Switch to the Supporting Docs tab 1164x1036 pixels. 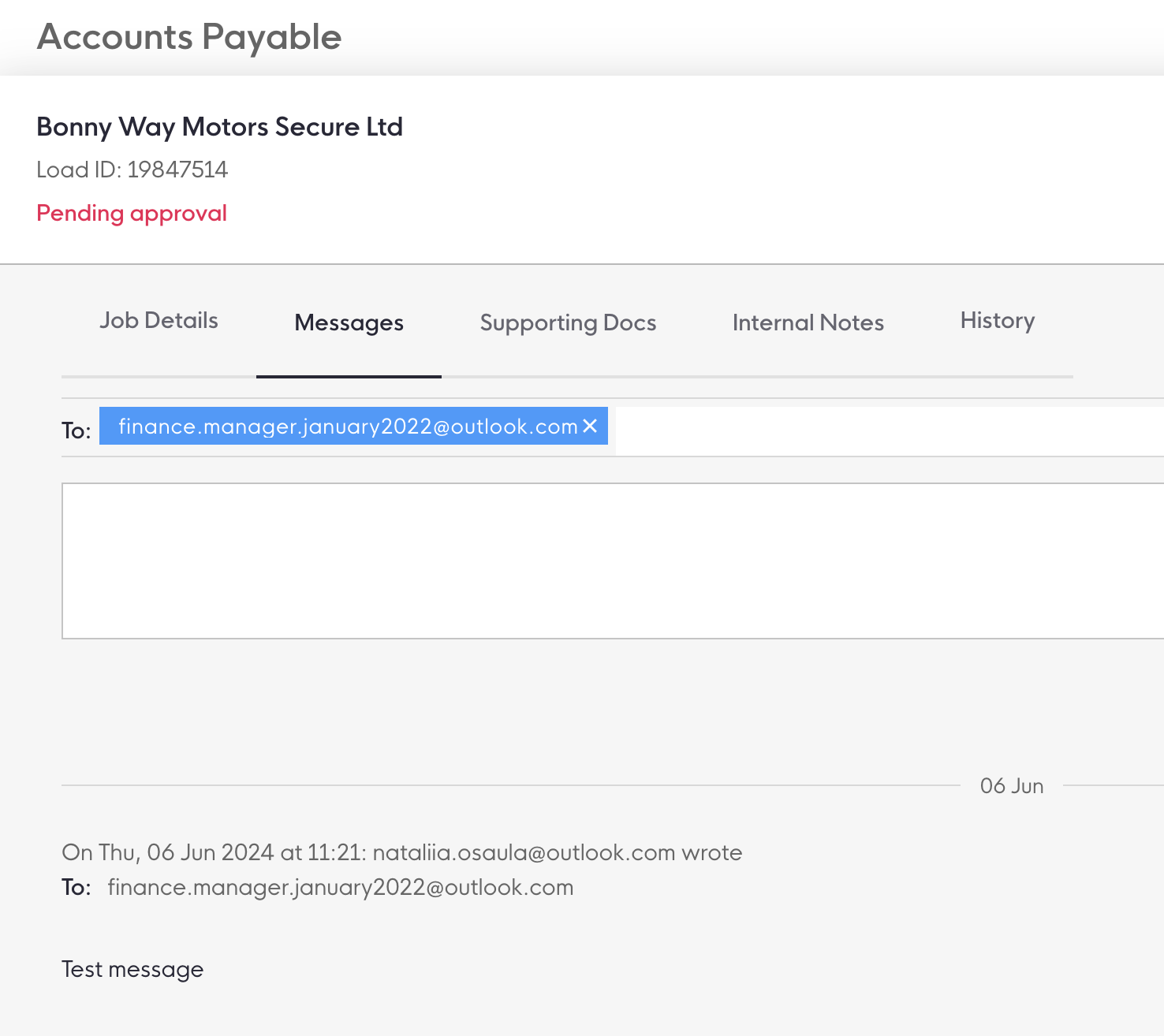pyautogui.click(x=568, y=323)
